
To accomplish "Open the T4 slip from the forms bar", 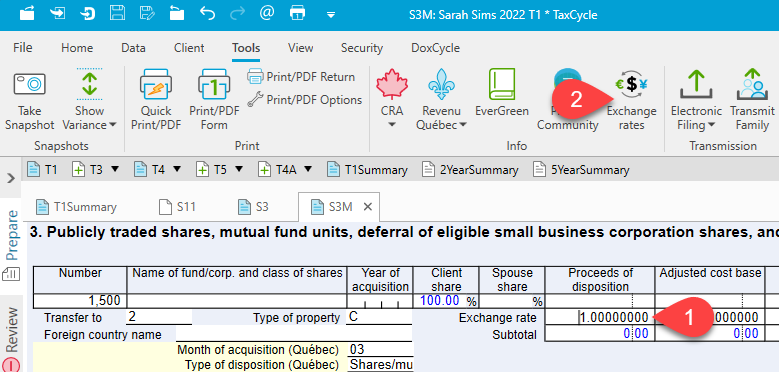I will pyautogui.click(x=149, y=170).
